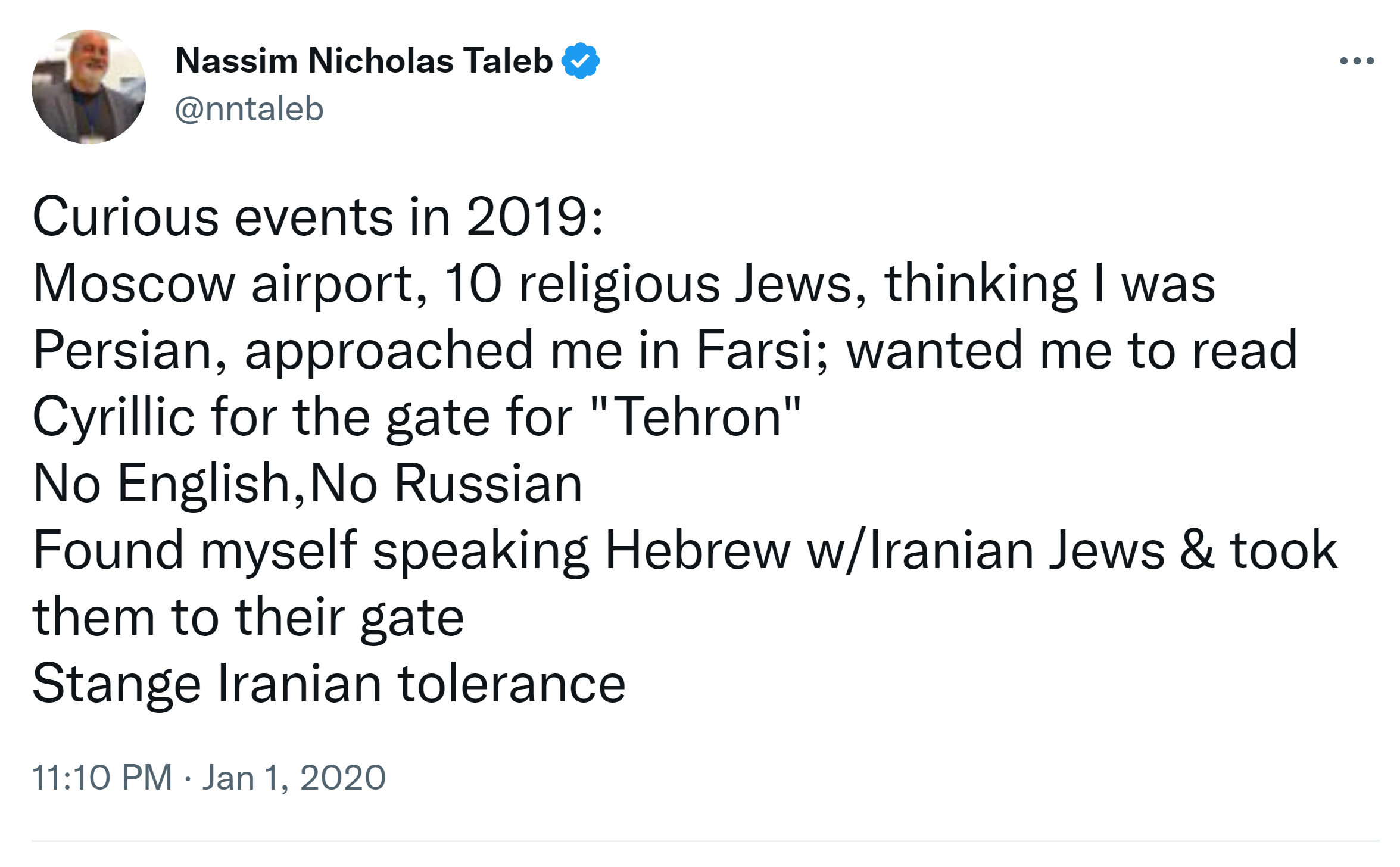Click the text "No English,No Russian"

pyautogui.click(x=307, y=484)
